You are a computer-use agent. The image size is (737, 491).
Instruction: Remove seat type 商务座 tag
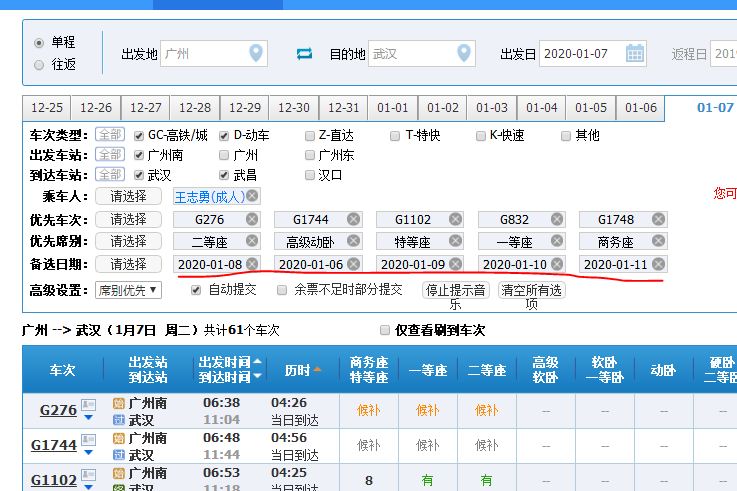point(659,241)
